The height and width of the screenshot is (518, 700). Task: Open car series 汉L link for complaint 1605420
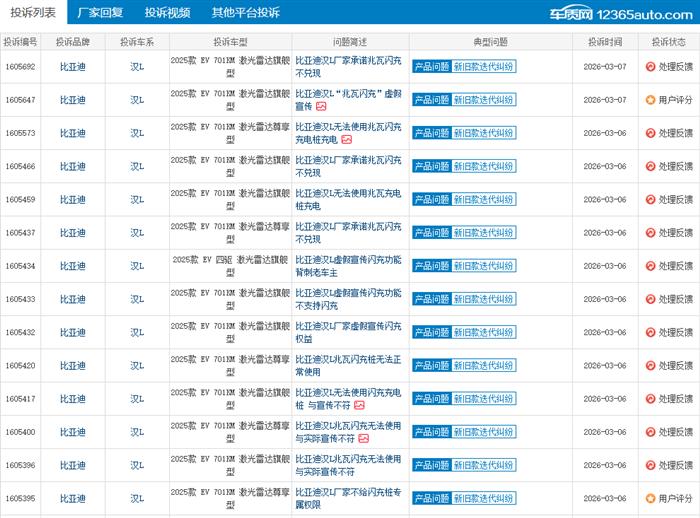tap(136, 365)
